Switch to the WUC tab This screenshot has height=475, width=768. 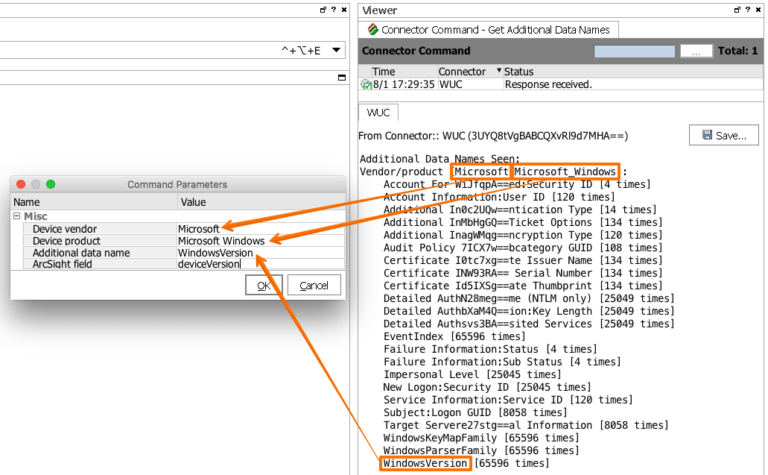pyautogui.click(x=378, y=113)
